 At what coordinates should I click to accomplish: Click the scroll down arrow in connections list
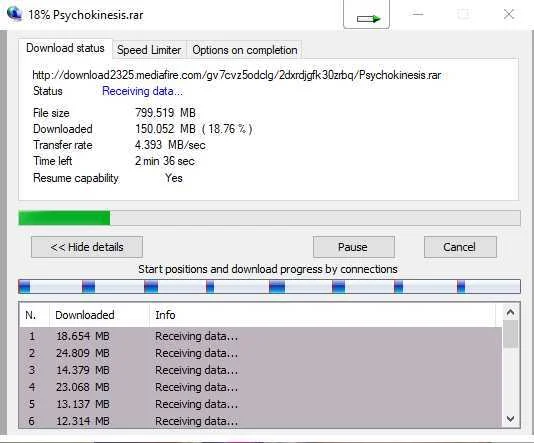[x=510, y=419]
